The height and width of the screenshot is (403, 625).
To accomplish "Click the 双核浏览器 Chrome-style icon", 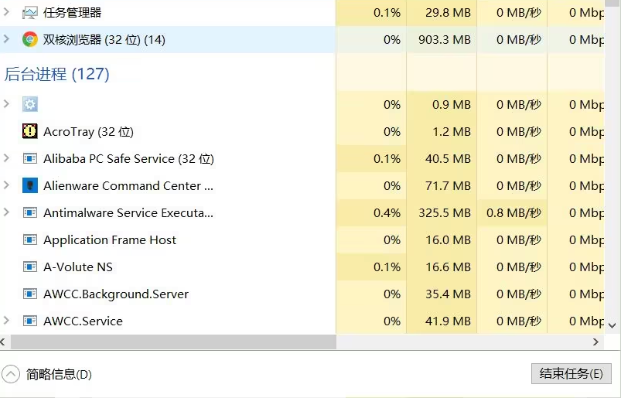I will [x=30, y=39].
